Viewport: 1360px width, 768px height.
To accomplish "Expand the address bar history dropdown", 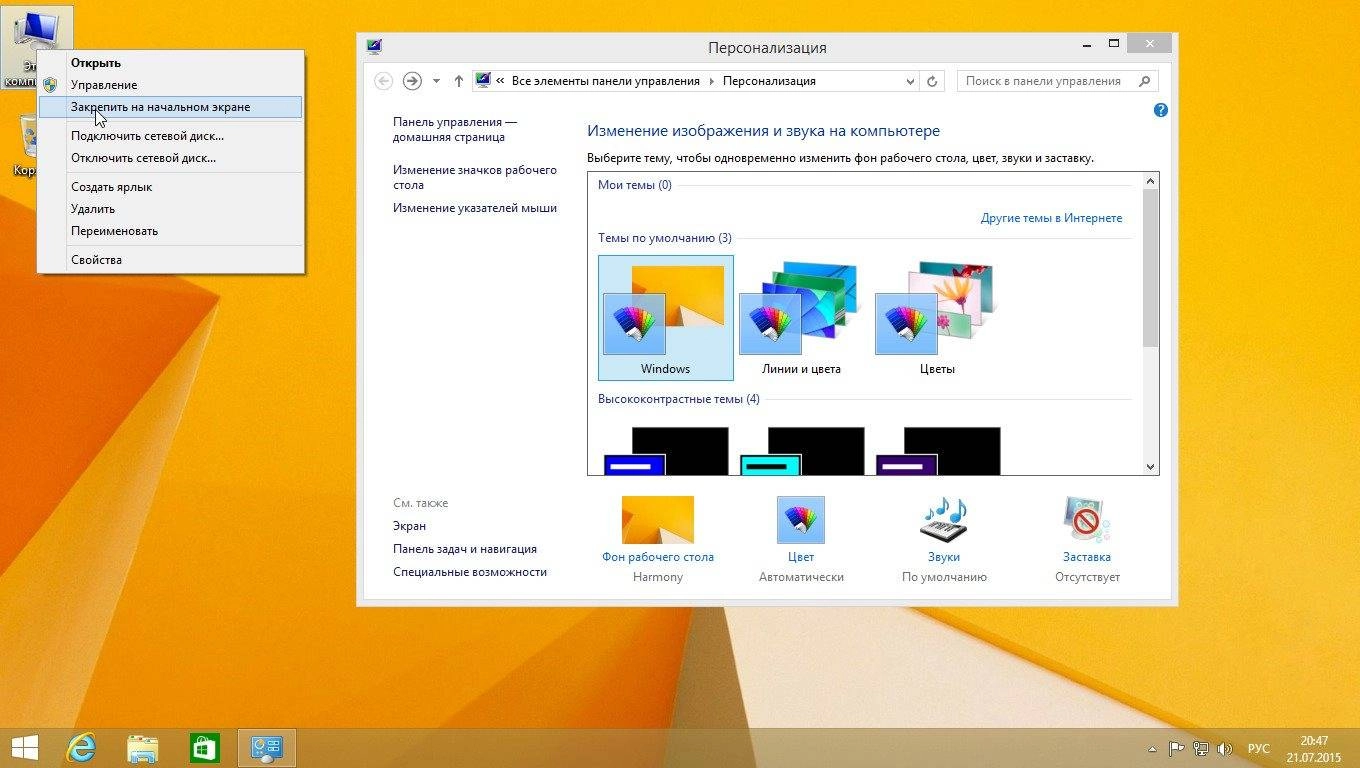I will point(910,81).
